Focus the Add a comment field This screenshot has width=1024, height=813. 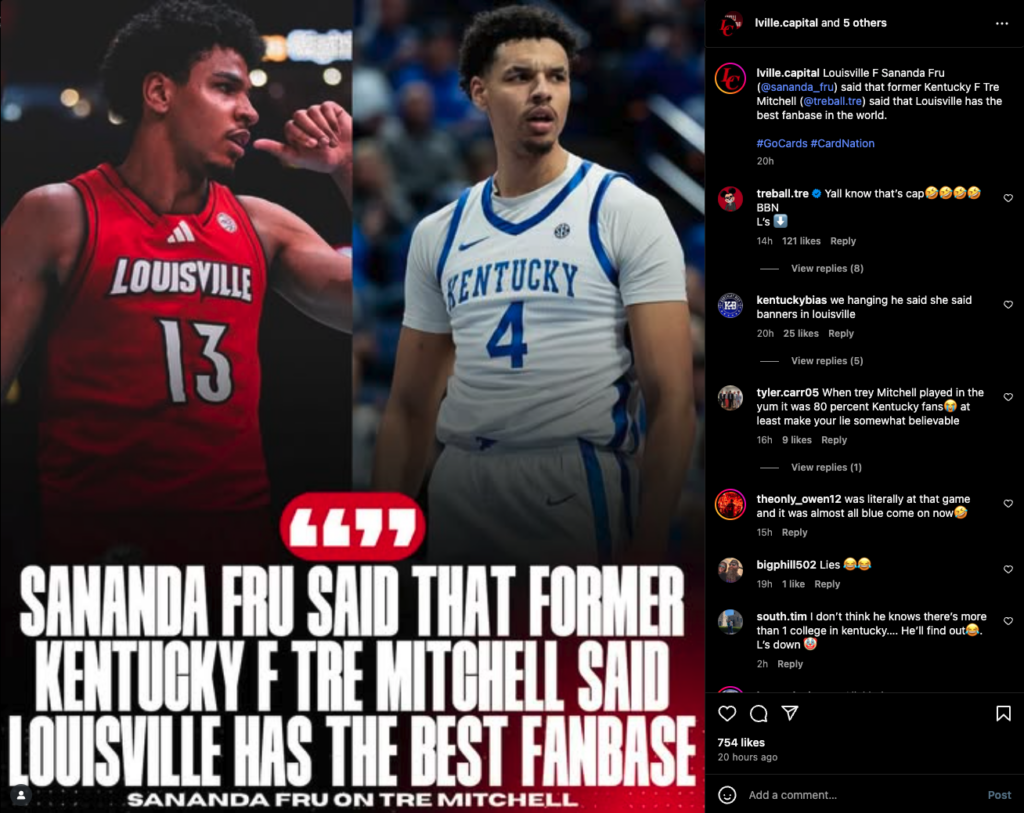tap(862, 795)
